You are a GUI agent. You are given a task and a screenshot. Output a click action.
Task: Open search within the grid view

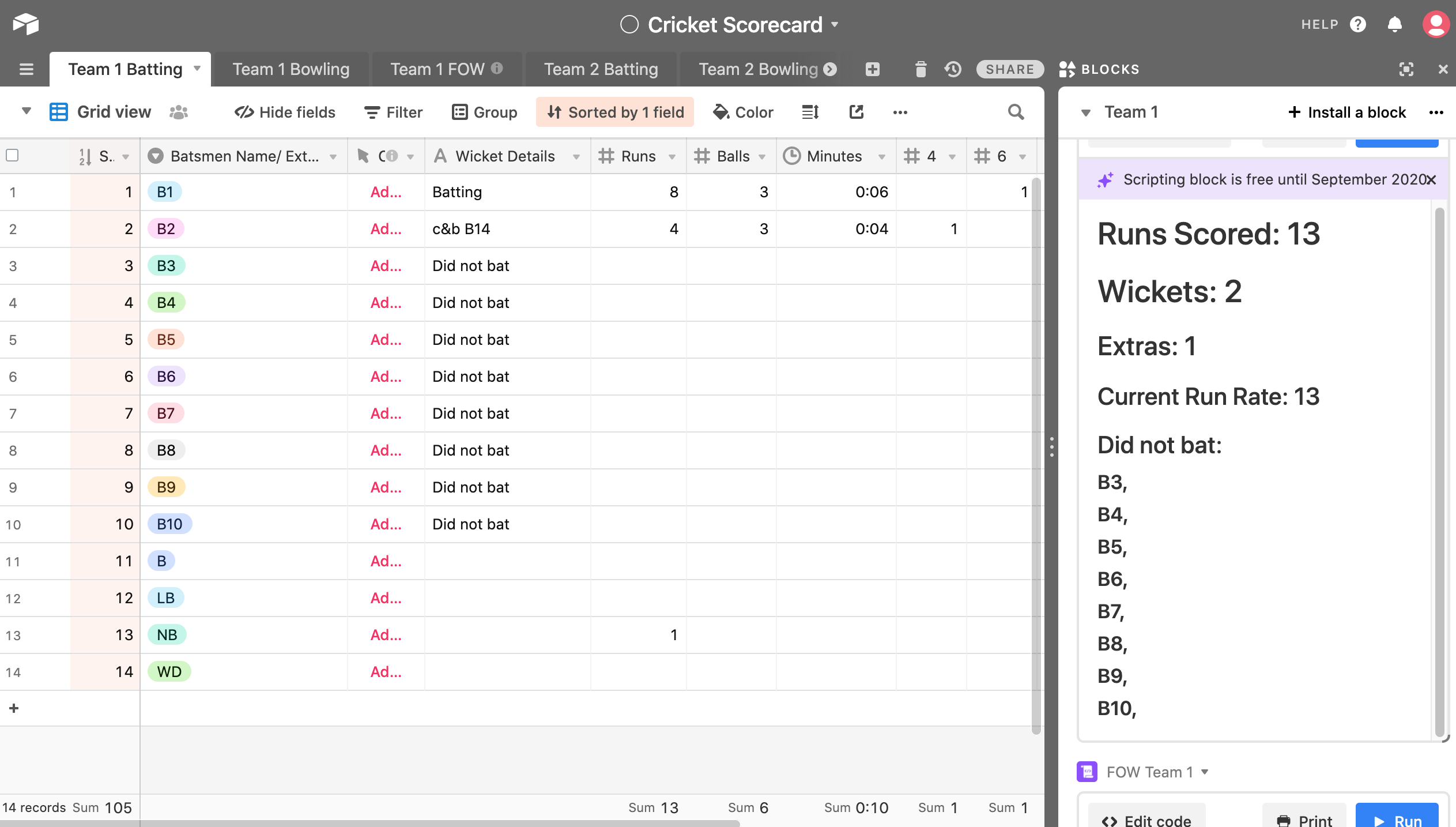1016,112
